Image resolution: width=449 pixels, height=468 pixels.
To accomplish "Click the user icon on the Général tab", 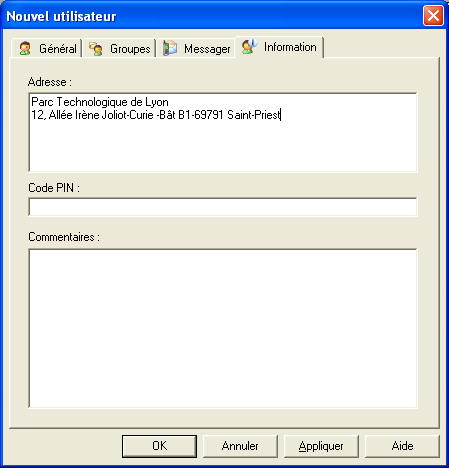I will coord(25,49).
